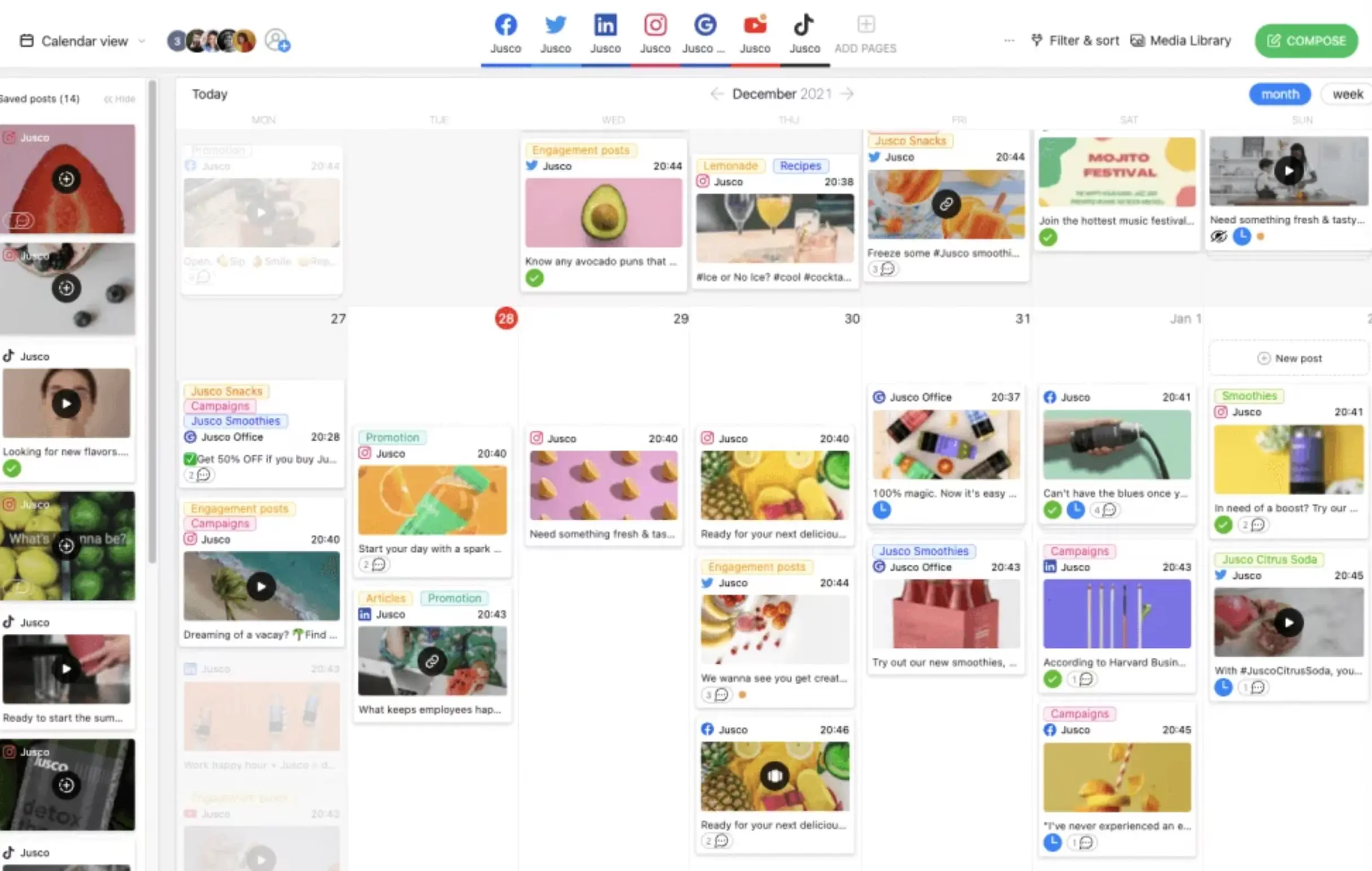Toggle green checkbox on 50% OFF post
Viewport: 1372px width, 871px height.
coord(190,459)
